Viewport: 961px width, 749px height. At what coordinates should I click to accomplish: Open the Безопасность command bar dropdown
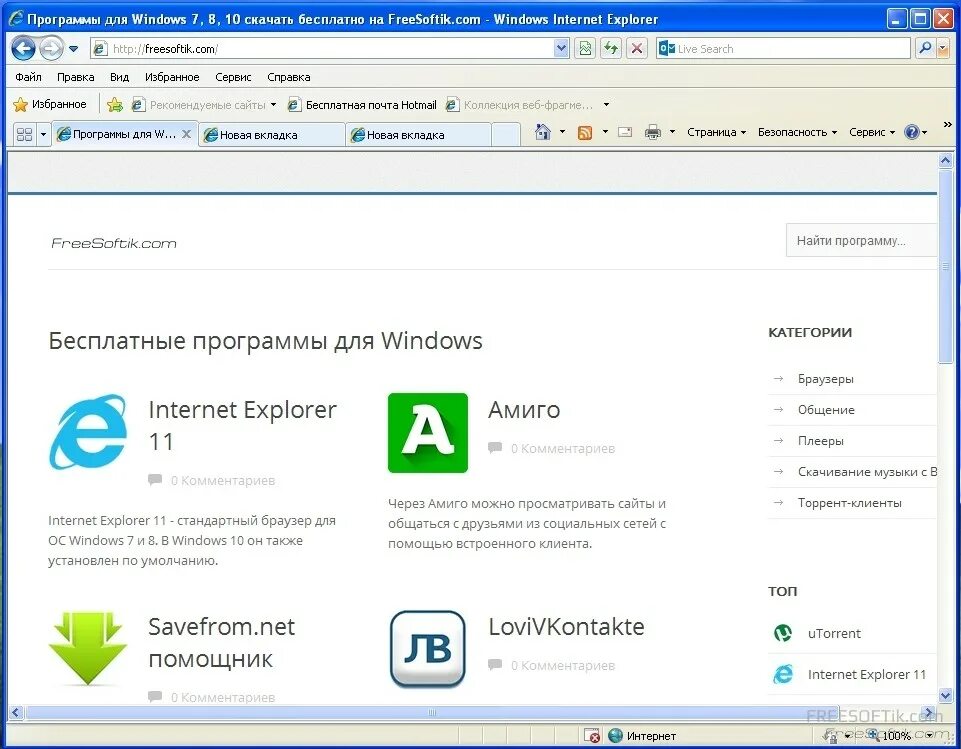[797, 132]
